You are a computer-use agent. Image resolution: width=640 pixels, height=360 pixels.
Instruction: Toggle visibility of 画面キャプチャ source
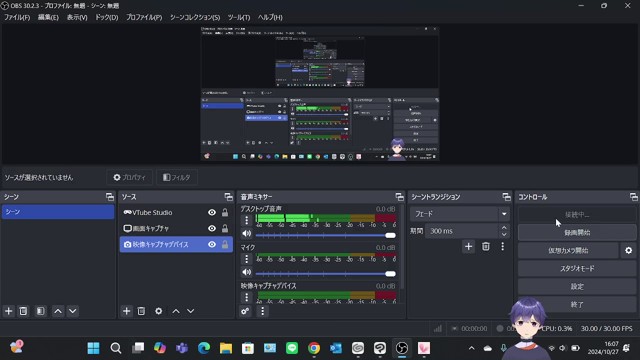pyautogui.click(x=212, y=228)
